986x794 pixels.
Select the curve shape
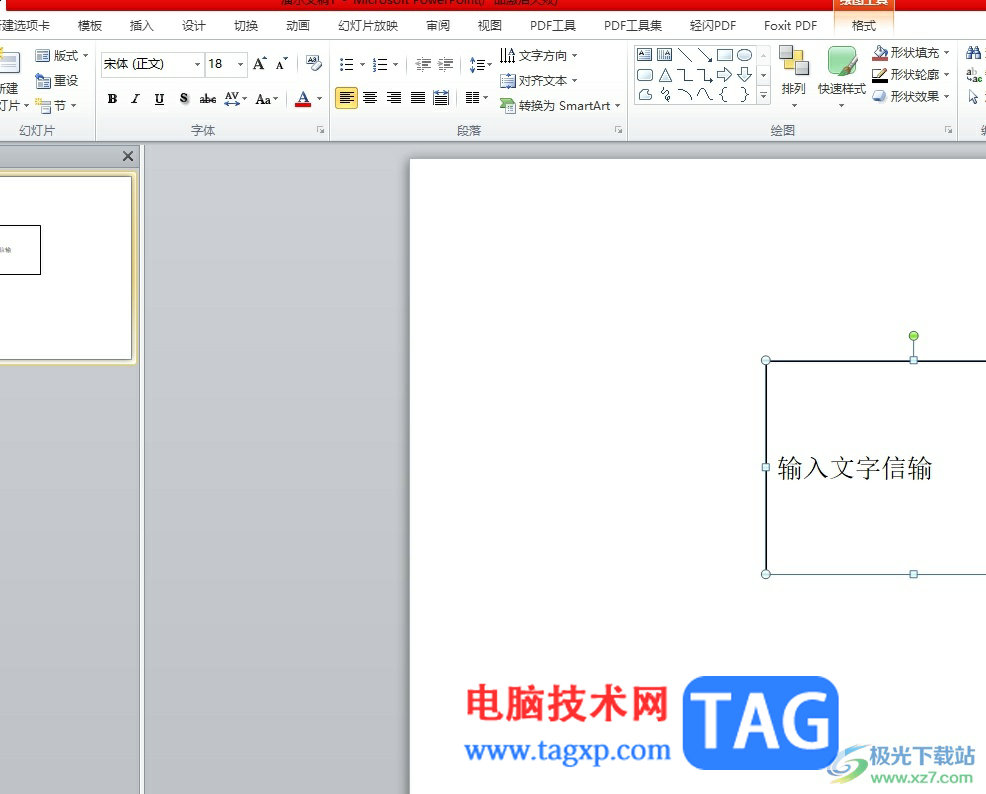(704, 95)
